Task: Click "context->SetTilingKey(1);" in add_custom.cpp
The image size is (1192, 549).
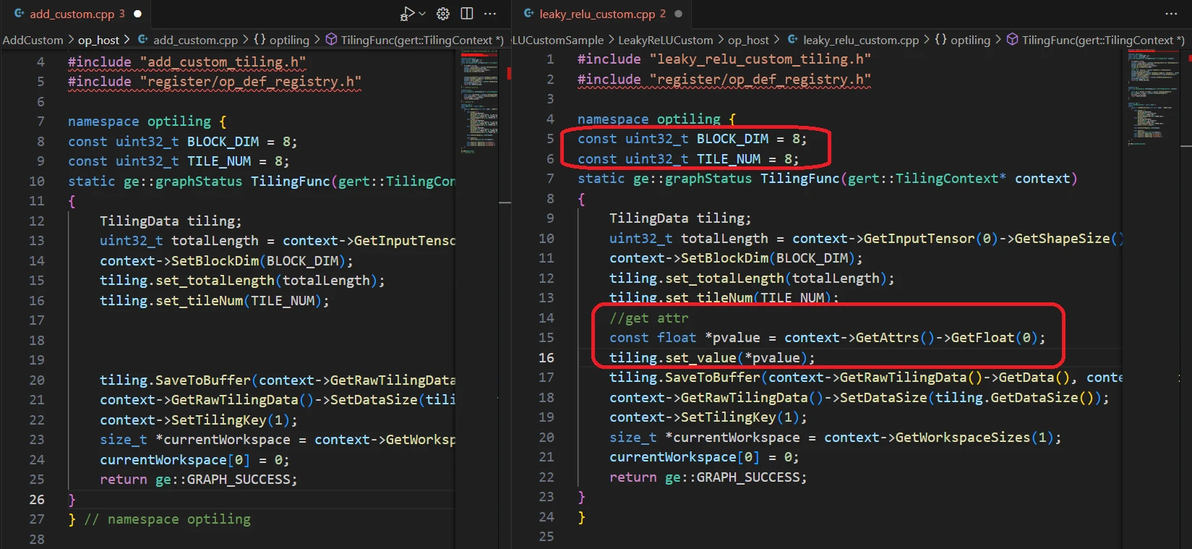Action: [x=198, y=420]
